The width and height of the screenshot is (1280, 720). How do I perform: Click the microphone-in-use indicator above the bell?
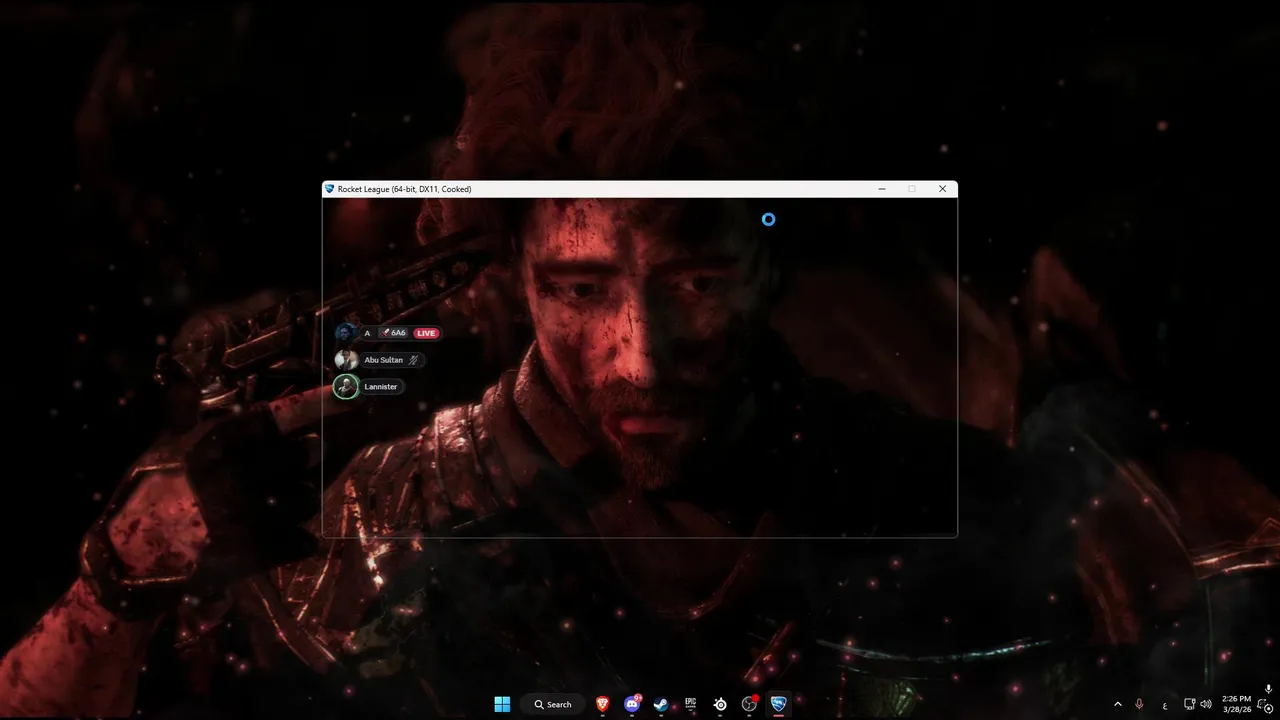pos(1268,689)
